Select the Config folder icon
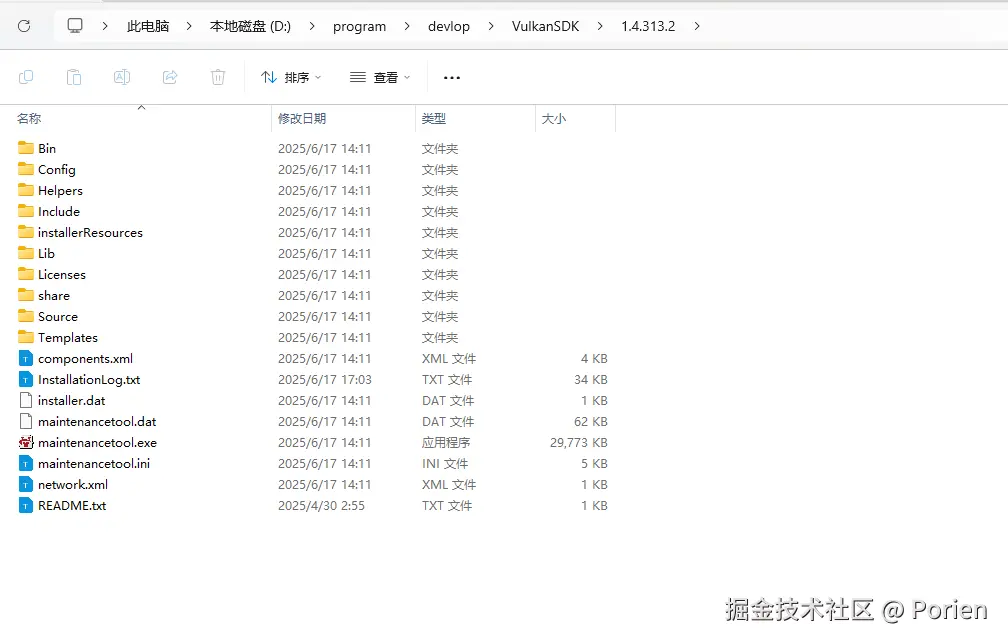 [x=26, y=169]
